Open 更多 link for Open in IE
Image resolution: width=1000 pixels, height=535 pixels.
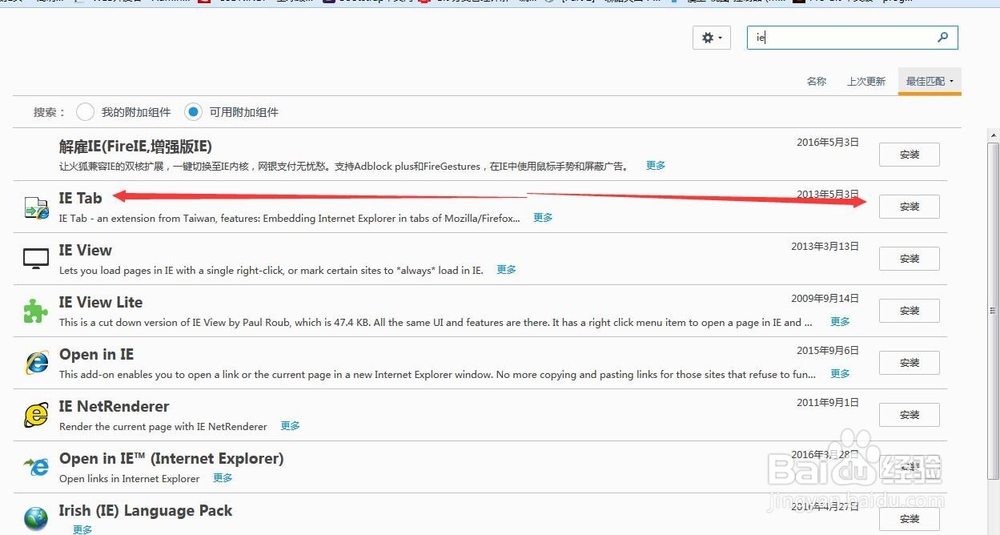[x=840, y=374]
